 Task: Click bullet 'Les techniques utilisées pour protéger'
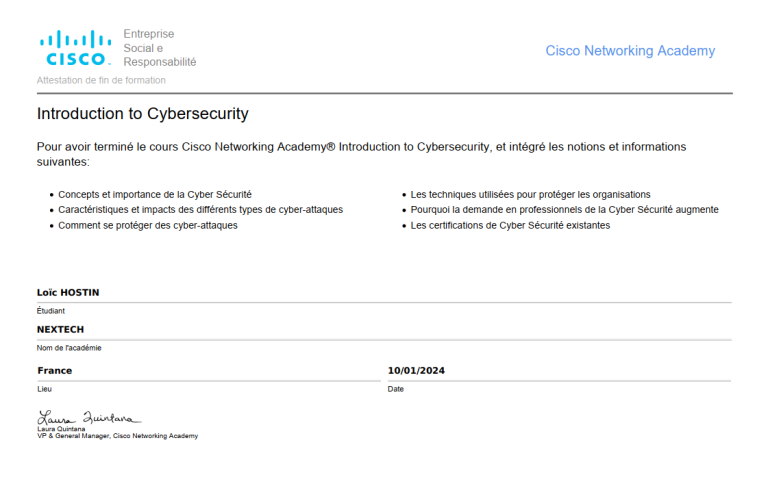click(x=530, y=194)
